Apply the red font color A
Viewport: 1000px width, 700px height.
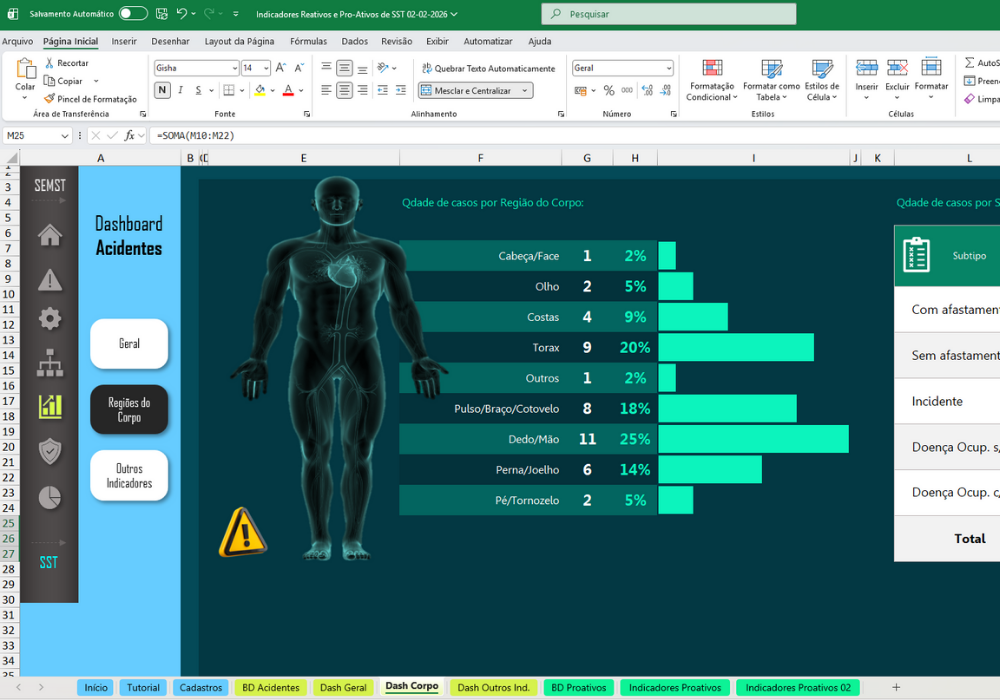coord(288,91)
